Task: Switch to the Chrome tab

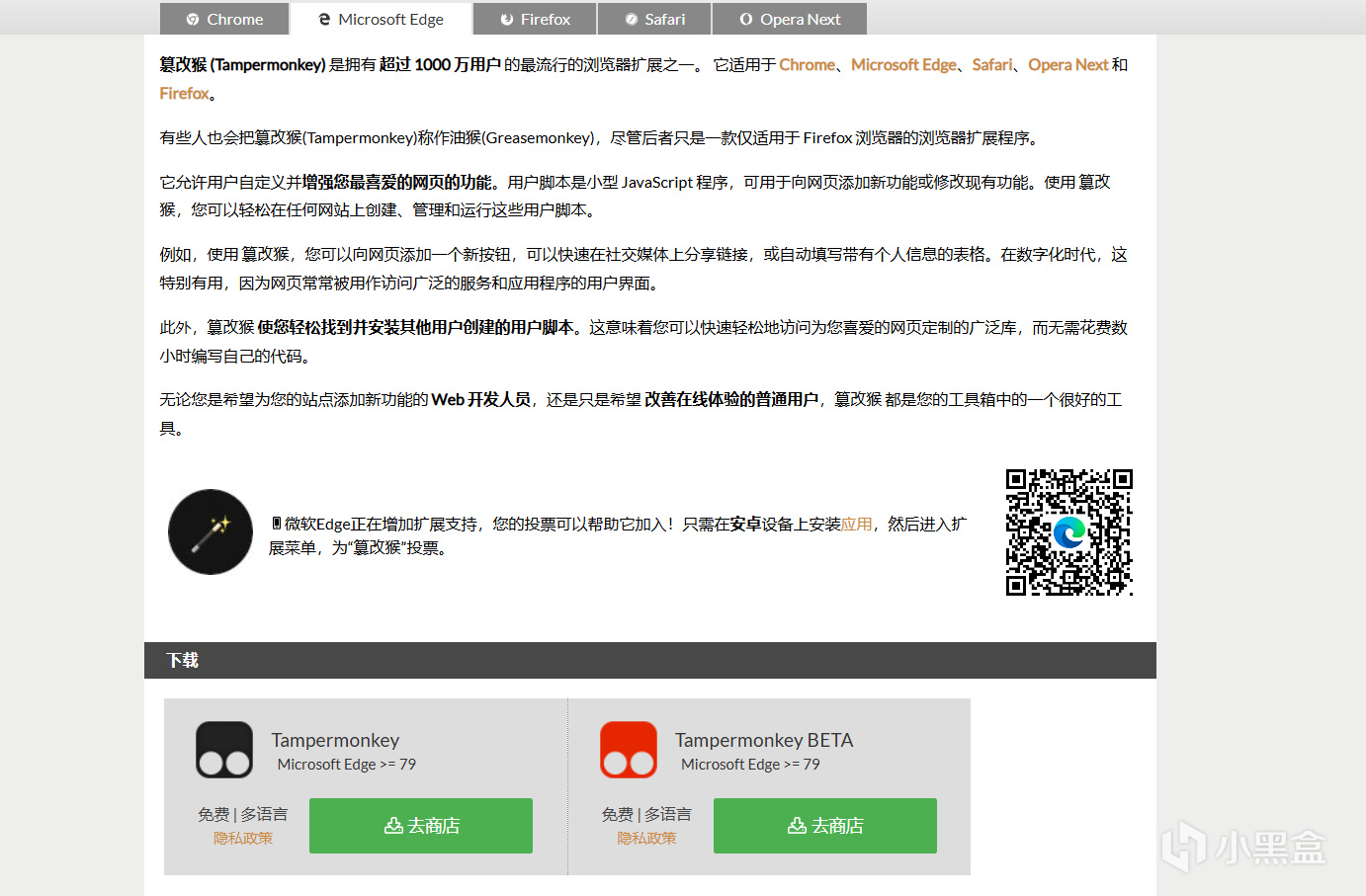Action: coord(223,18)
